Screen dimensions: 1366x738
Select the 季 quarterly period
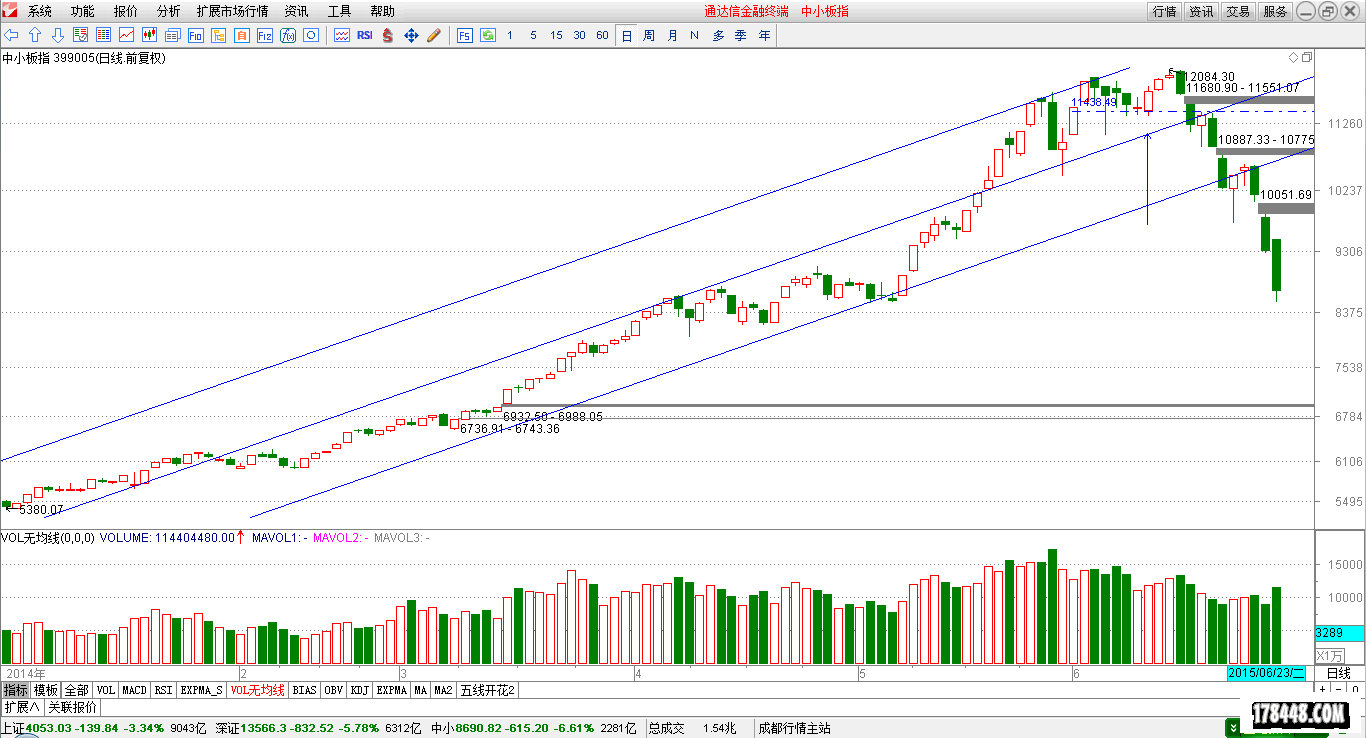(741, 35)
